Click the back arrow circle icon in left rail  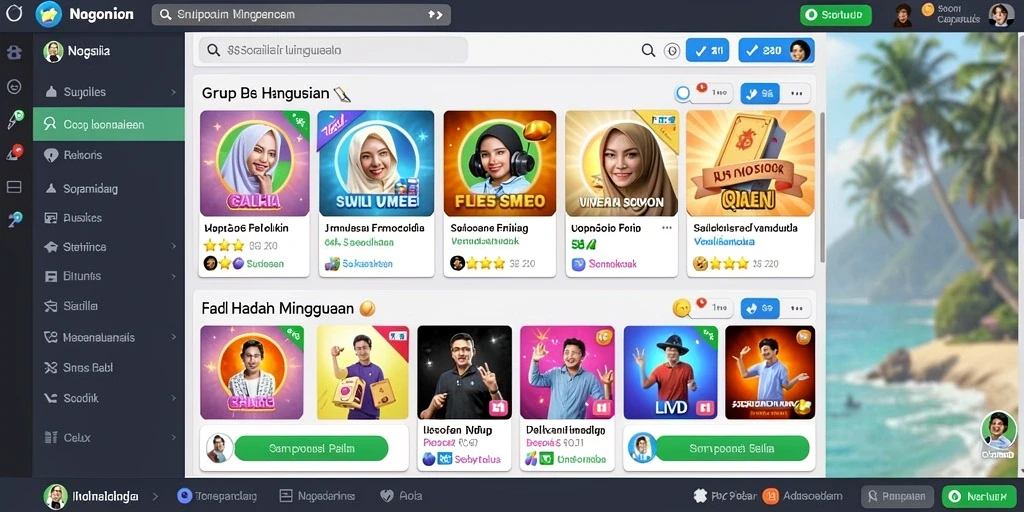[x=14, y=86]
